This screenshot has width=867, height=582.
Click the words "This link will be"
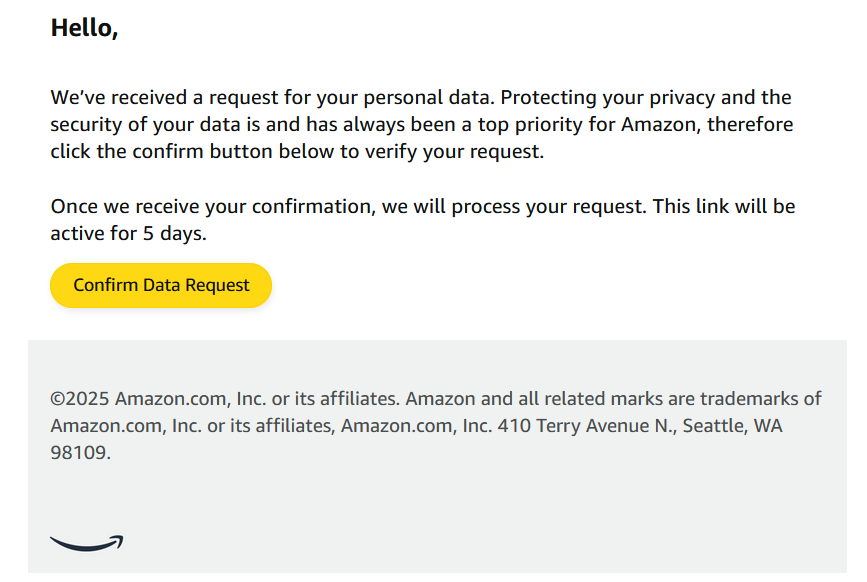tap(723, 207)
